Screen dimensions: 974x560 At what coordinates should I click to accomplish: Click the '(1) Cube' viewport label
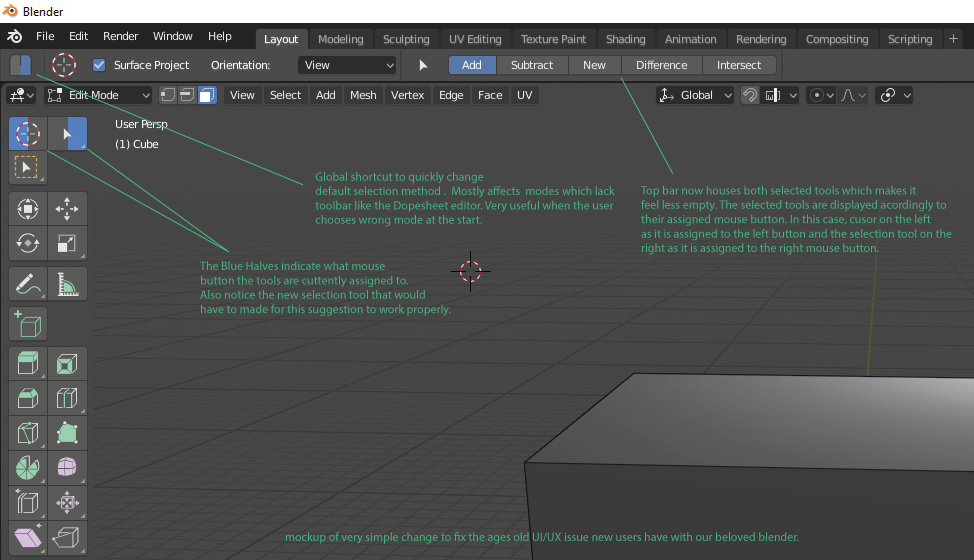[x=137, y=144]
